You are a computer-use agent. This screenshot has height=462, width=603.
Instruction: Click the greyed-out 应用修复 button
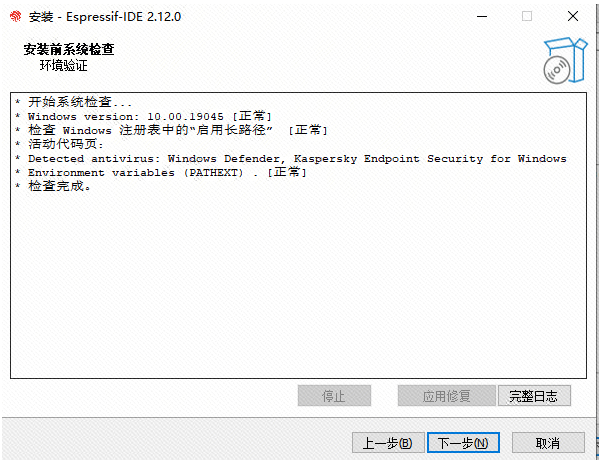[446, 395]
